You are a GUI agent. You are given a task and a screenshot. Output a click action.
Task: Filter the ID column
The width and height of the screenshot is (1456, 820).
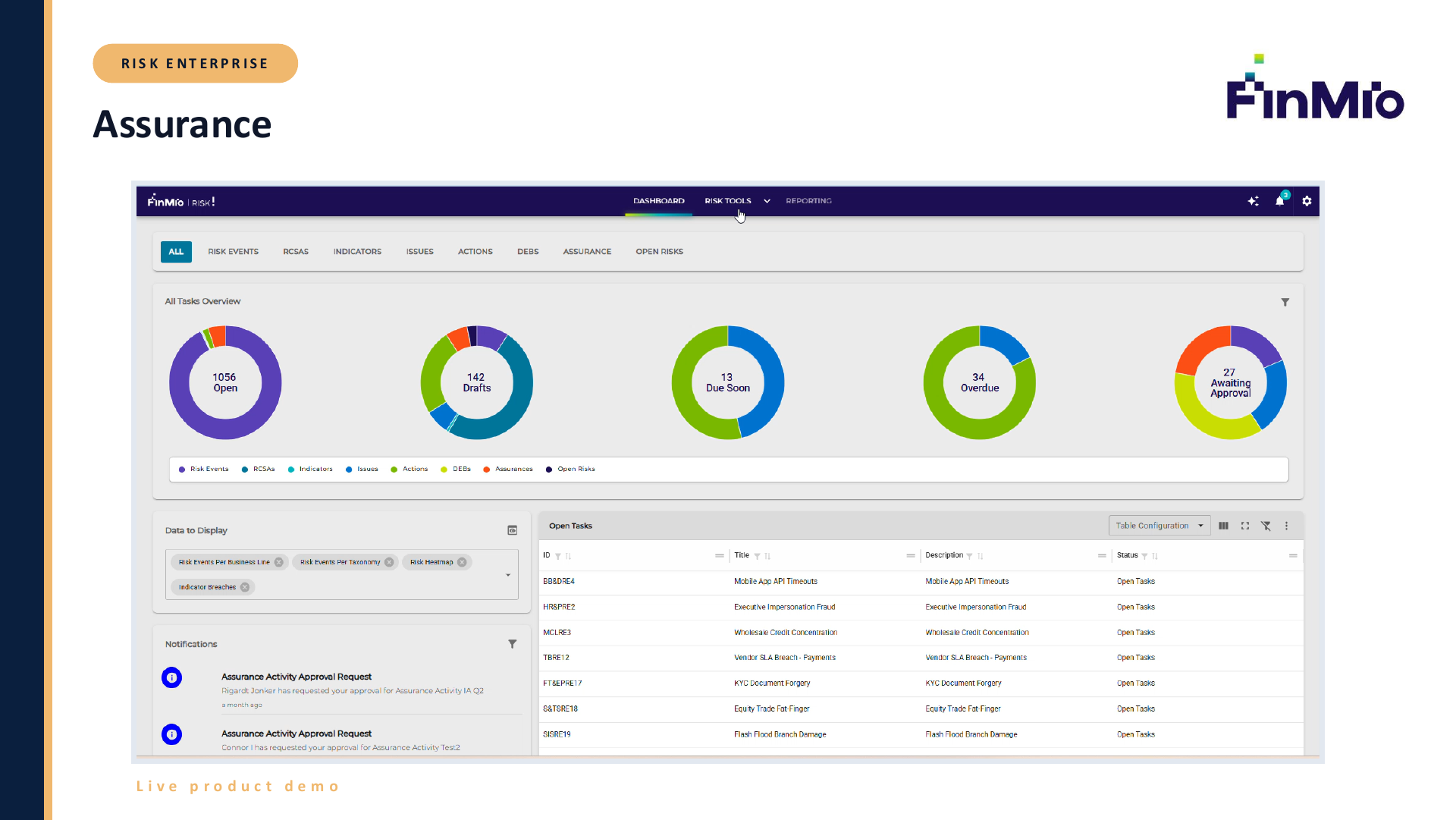558,556
